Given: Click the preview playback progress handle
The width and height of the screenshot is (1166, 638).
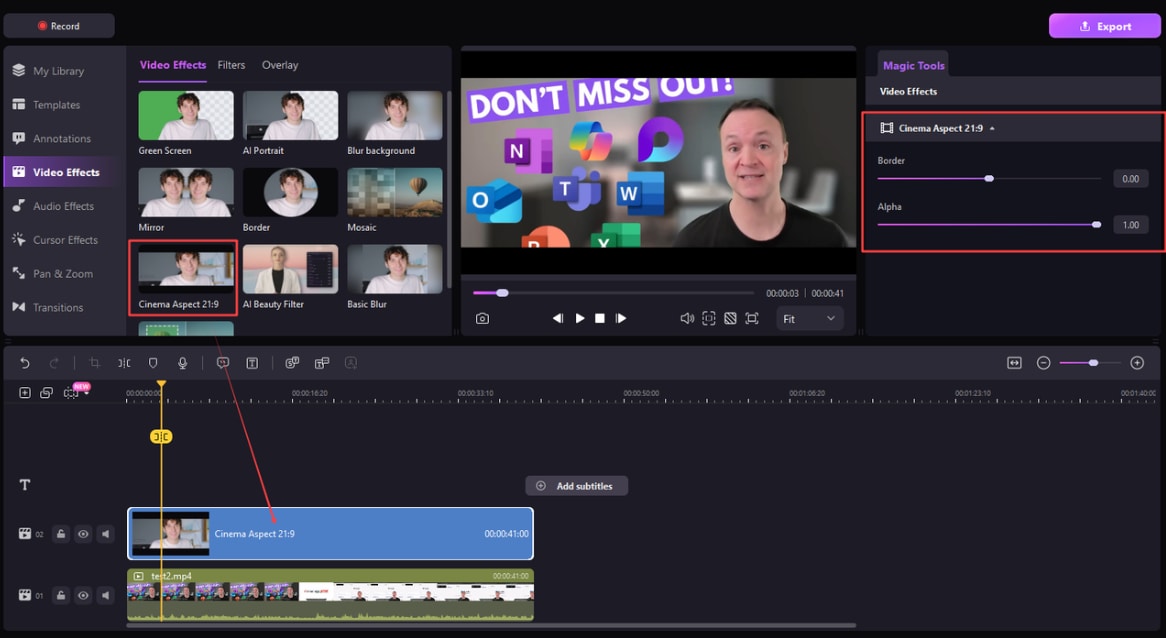Looking at the screenshot, I should coord(503,293).
